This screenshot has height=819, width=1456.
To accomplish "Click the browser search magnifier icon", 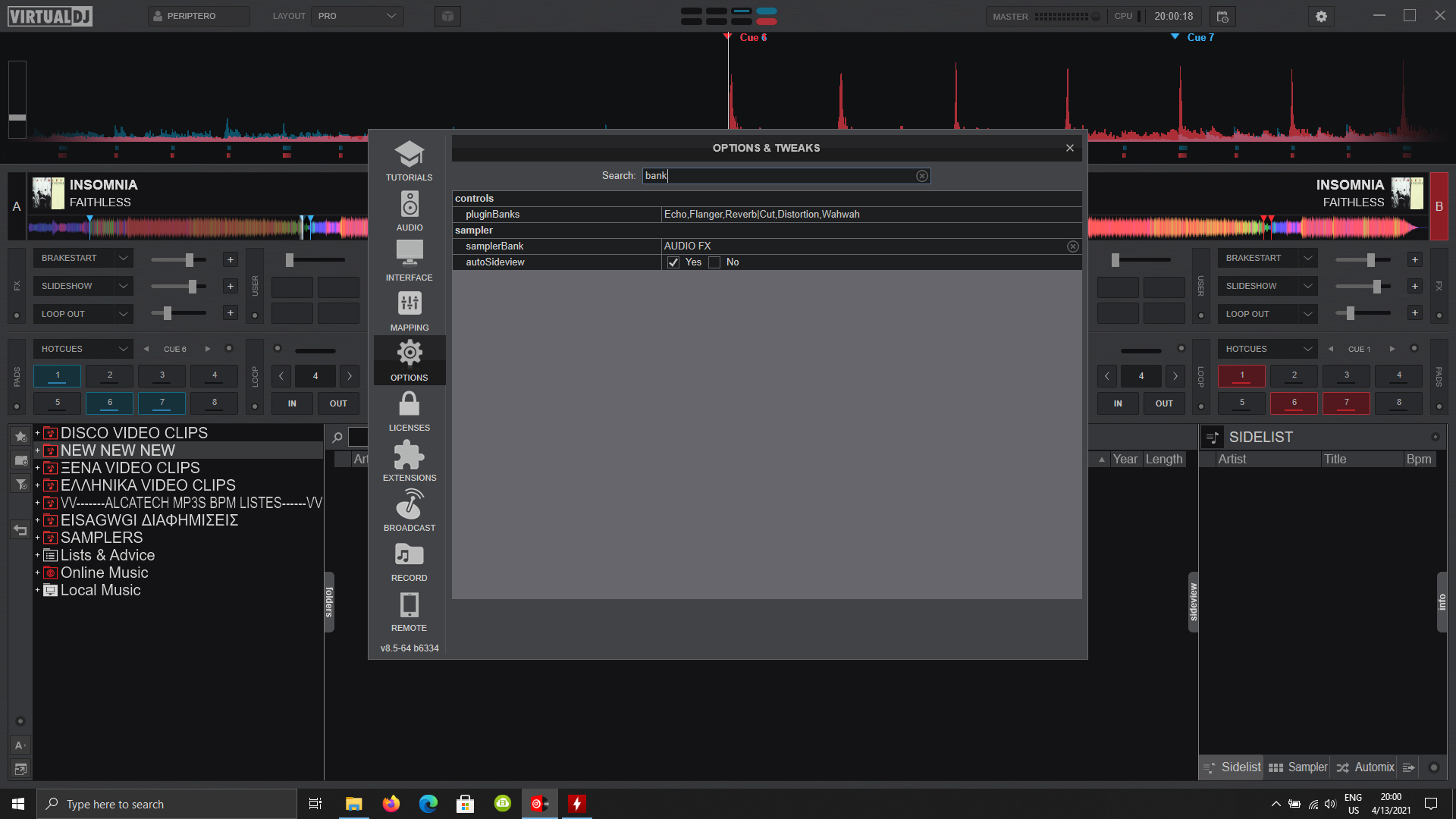I will point(337,438).
